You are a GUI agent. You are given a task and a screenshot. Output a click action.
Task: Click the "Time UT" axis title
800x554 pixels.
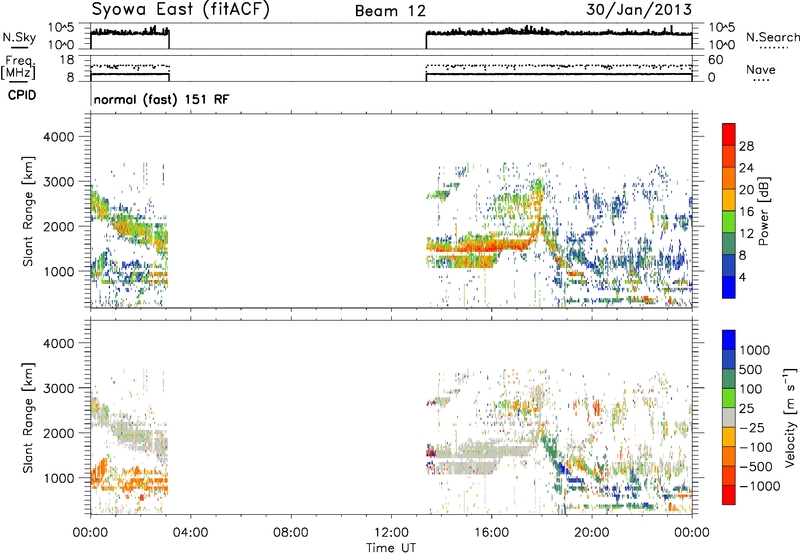click(x=391, y=548)
